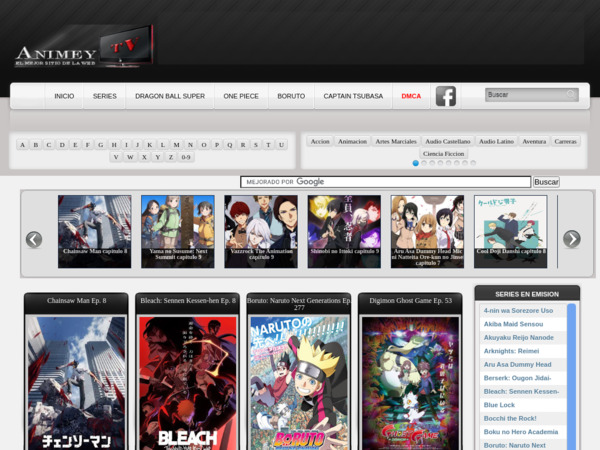Select the Artes Marciales genre tag
600x450 pixels.
tap(396, 141)
